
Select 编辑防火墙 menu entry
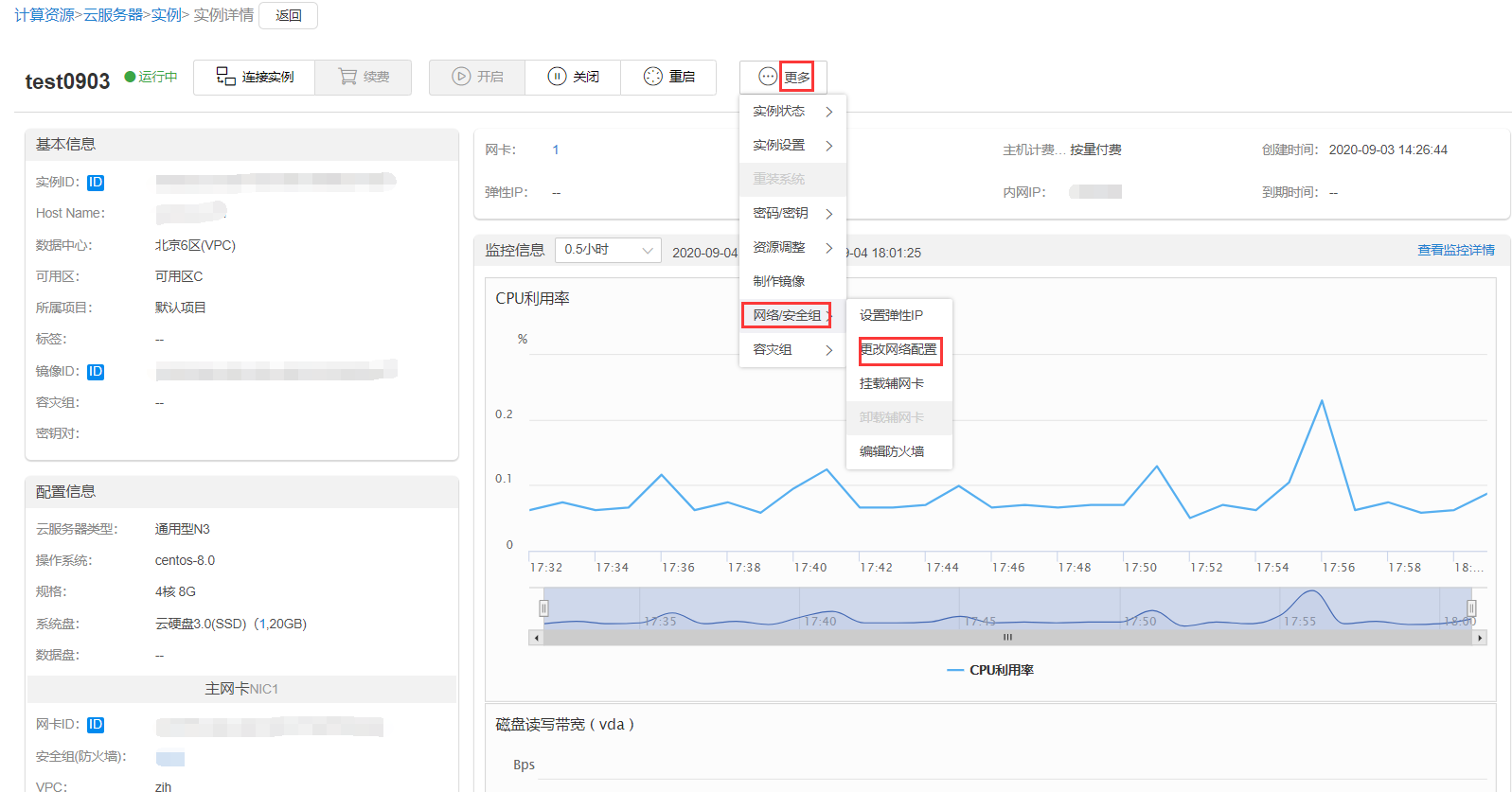click(892, 452)
